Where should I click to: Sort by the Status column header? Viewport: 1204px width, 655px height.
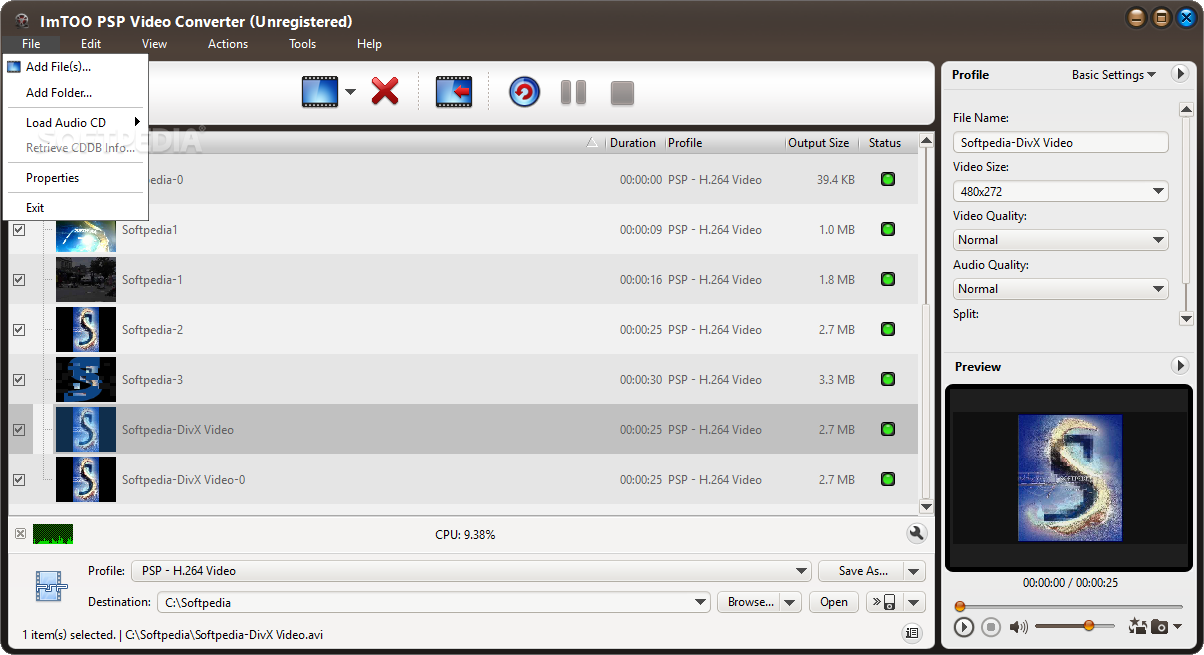coord(885,143)
